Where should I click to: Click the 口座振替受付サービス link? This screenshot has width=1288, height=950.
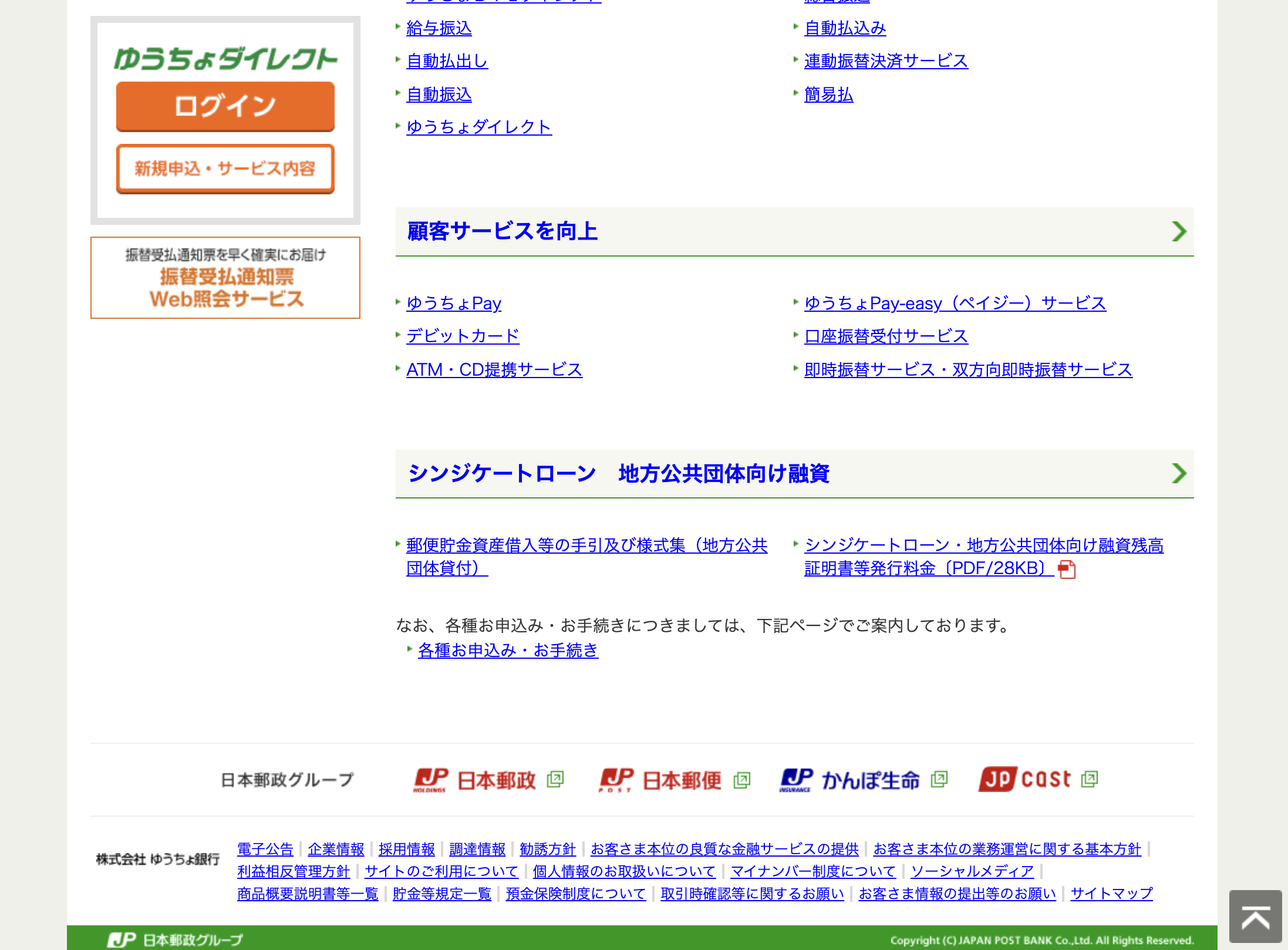pyautogui.click(x=886, y=336)
